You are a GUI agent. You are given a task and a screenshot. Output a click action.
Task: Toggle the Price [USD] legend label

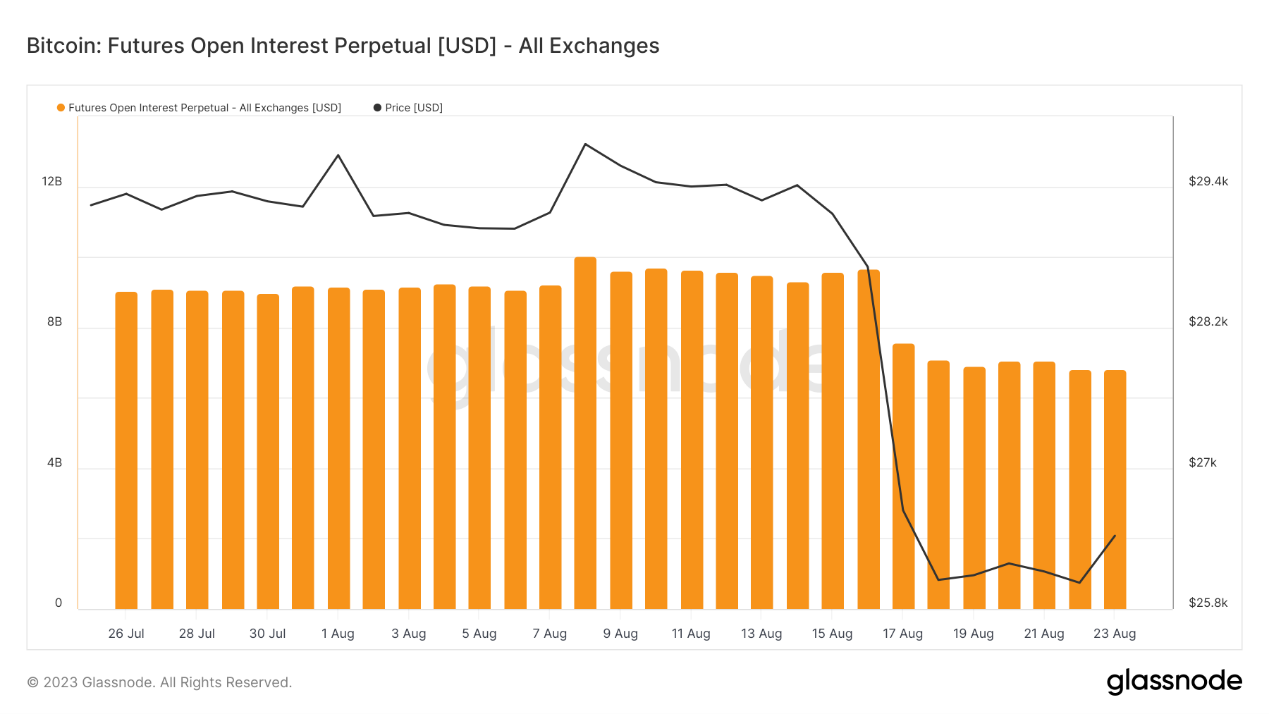tap(414, 108)
